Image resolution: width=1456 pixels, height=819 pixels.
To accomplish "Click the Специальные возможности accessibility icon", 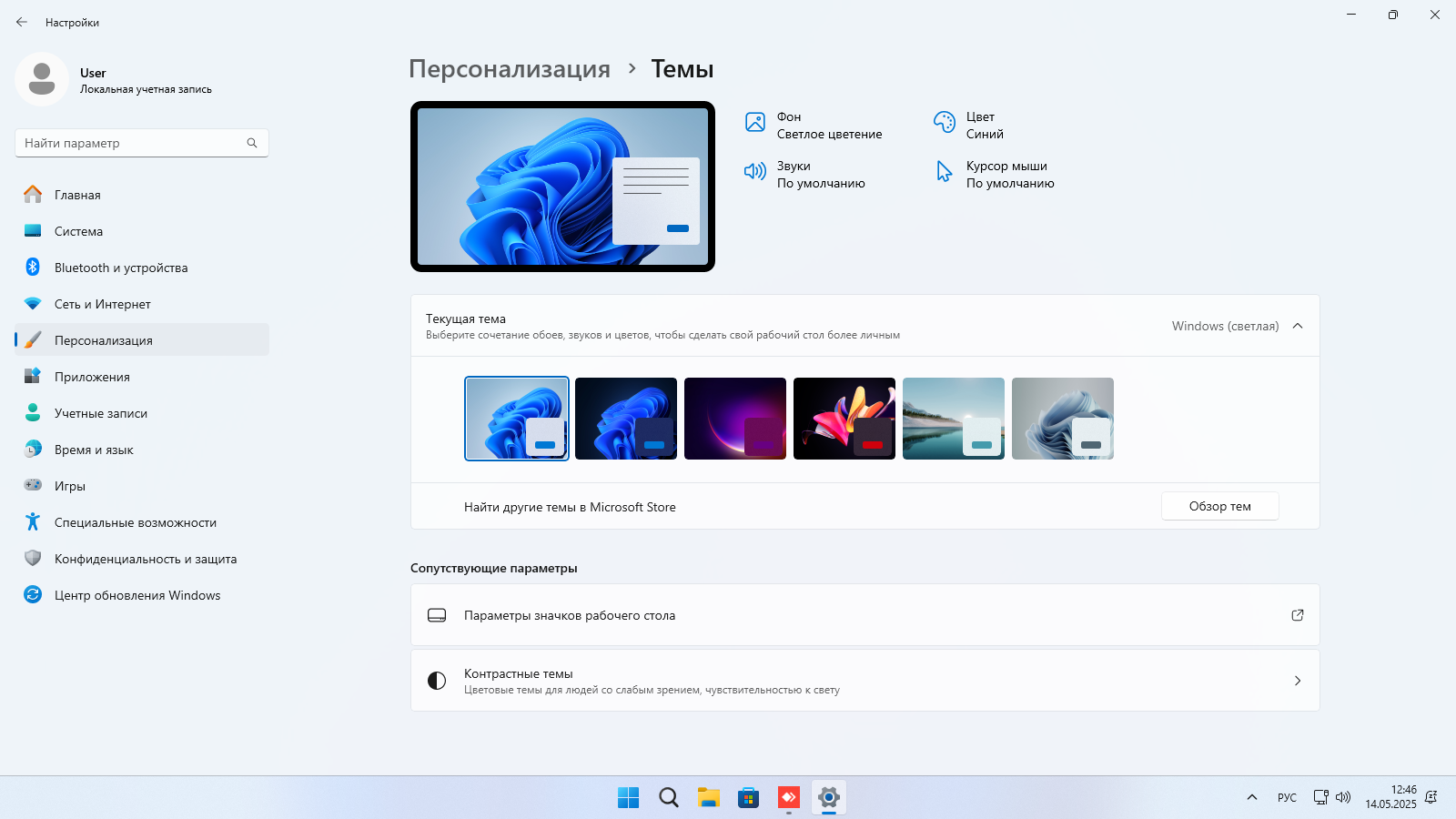I will click(33, 522).
